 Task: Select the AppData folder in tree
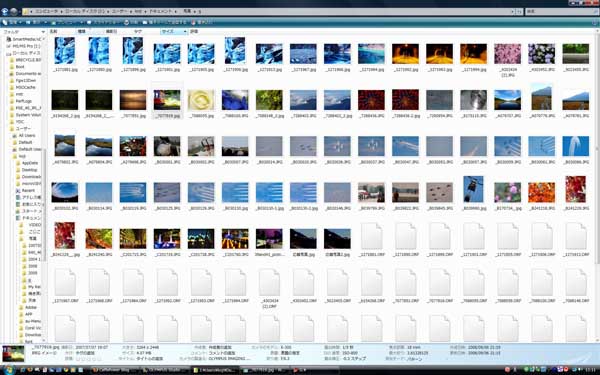click(27, 163)
